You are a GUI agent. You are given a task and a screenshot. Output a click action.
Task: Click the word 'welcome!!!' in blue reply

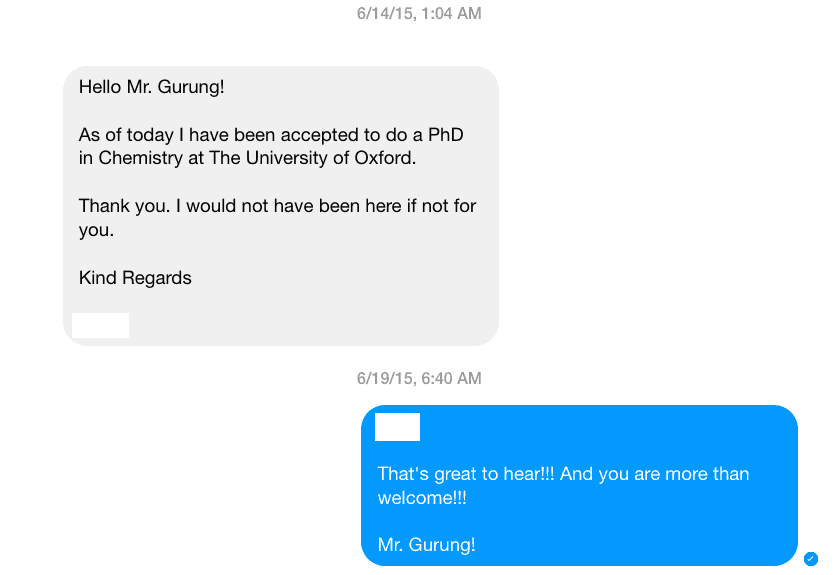422,498
